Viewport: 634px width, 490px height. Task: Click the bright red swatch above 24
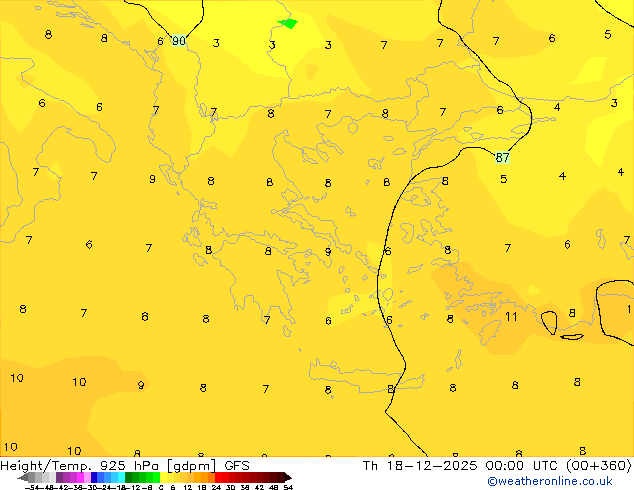(x=218, y=477)
